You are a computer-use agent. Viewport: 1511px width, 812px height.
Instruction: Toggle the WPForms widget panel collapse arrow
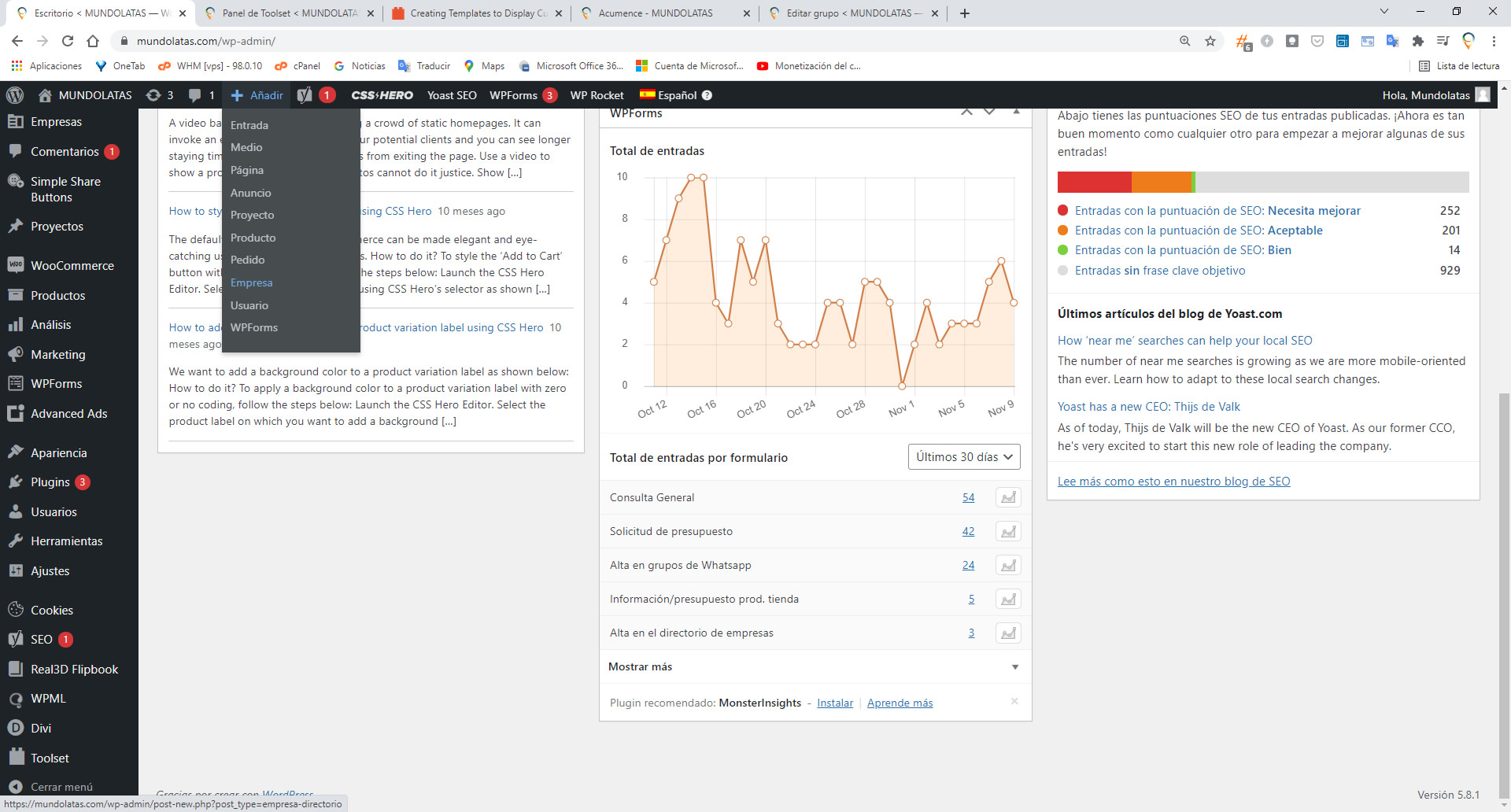pyautogui.click(x=1017, y=113)
